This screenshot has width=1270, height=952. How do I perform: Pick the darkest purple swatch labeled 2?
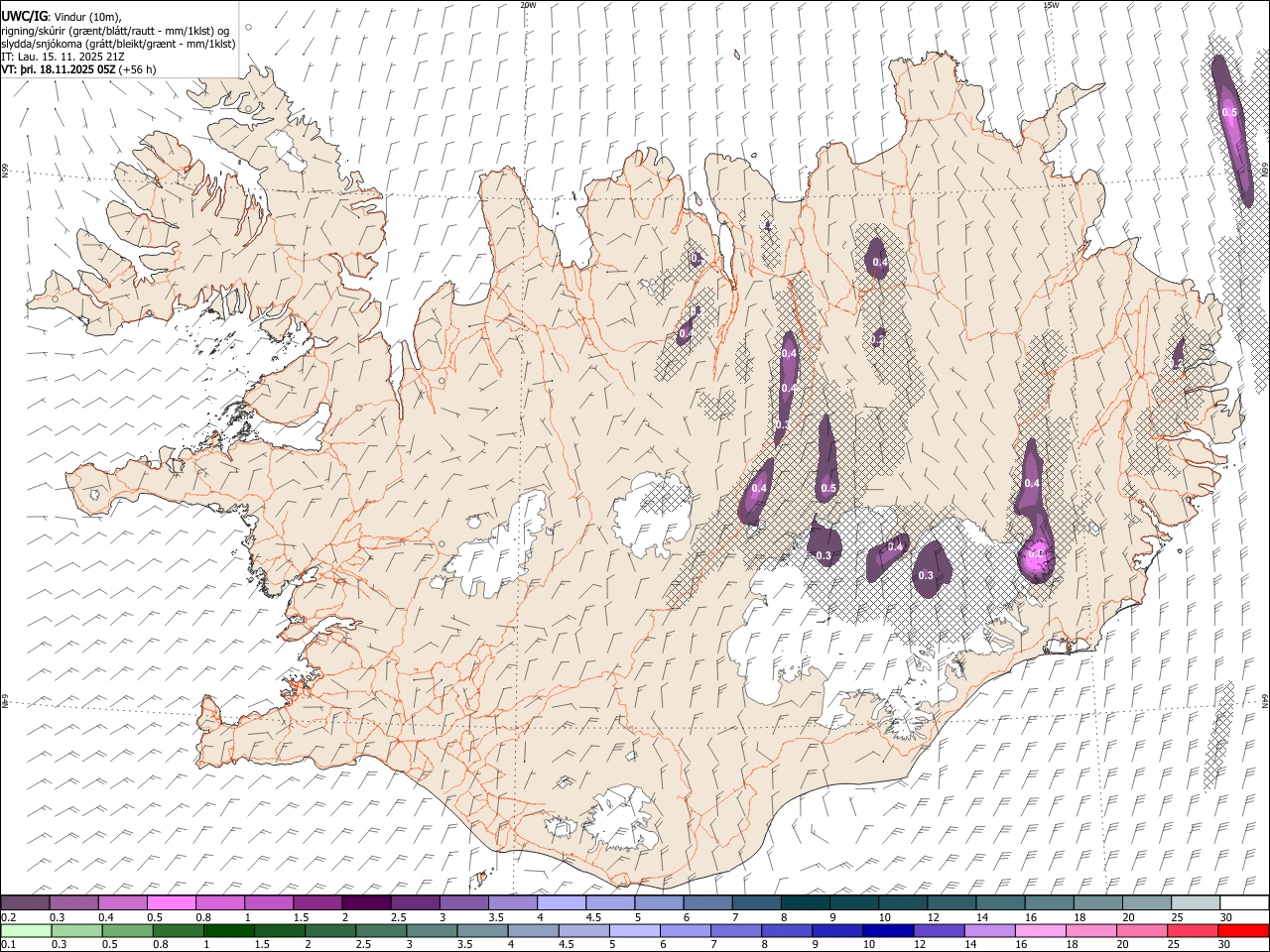[366, 902]
